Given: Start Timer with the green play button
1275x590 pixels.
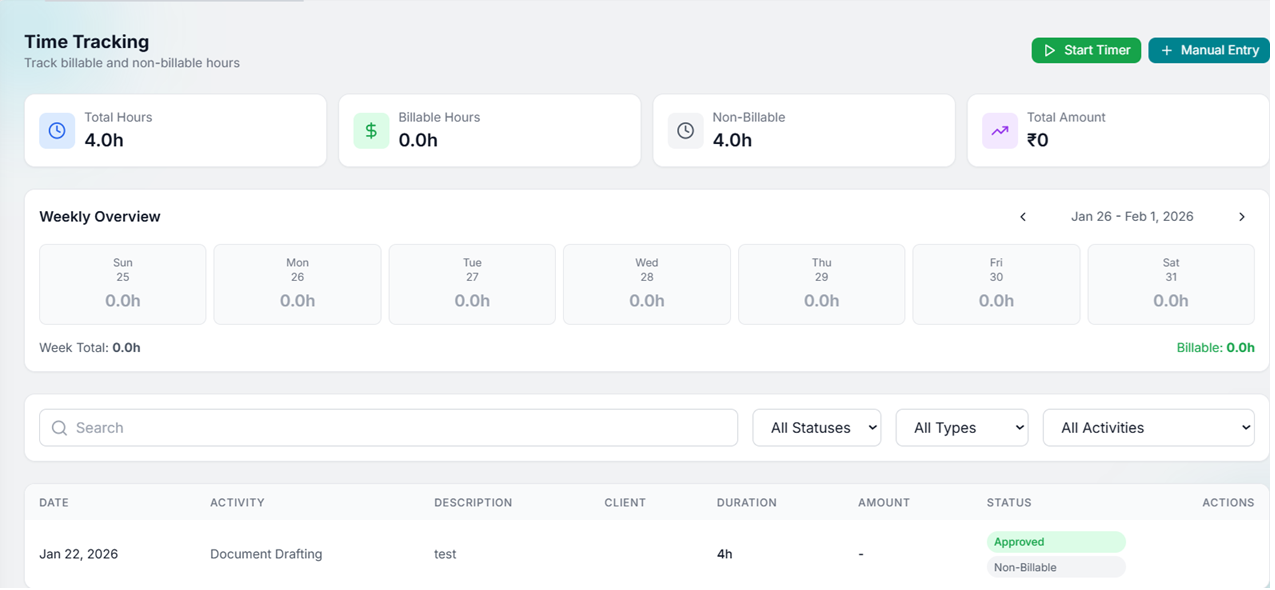Looking at the screenshot, I should tap(1086, 50).
